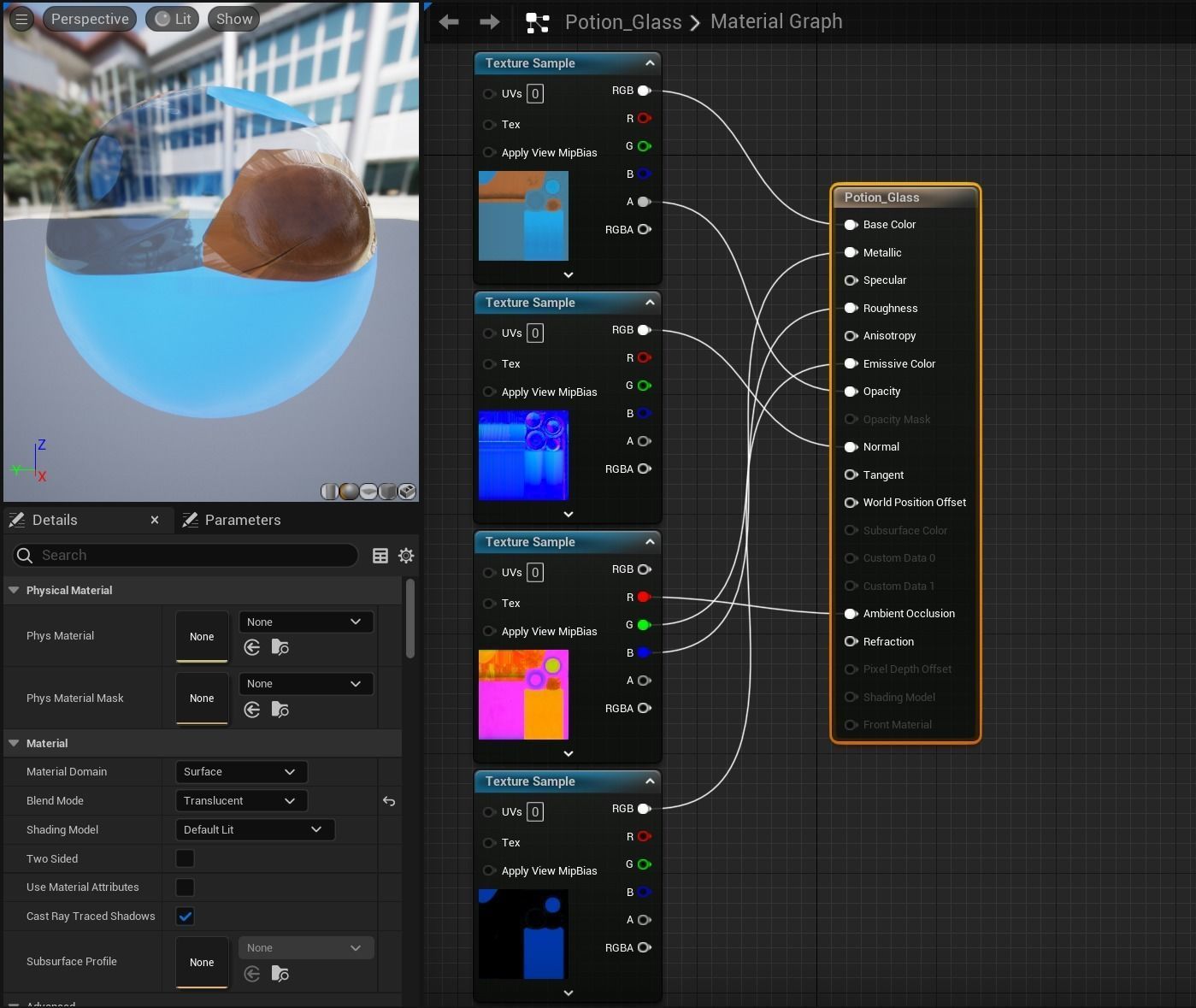
Task: Click the Lit view mode button
Action: (x=172, y=19)
